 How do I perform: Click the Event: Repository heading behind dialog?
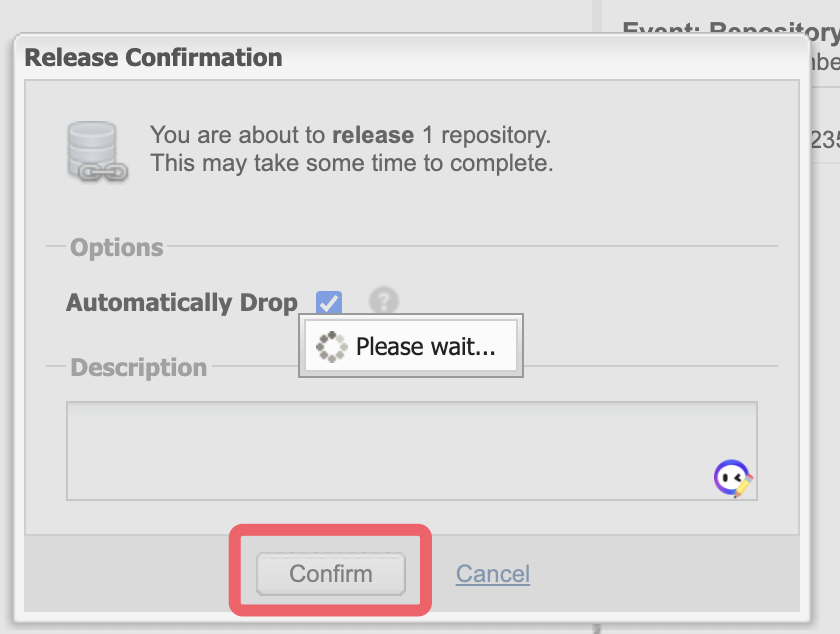pos(730,30)
